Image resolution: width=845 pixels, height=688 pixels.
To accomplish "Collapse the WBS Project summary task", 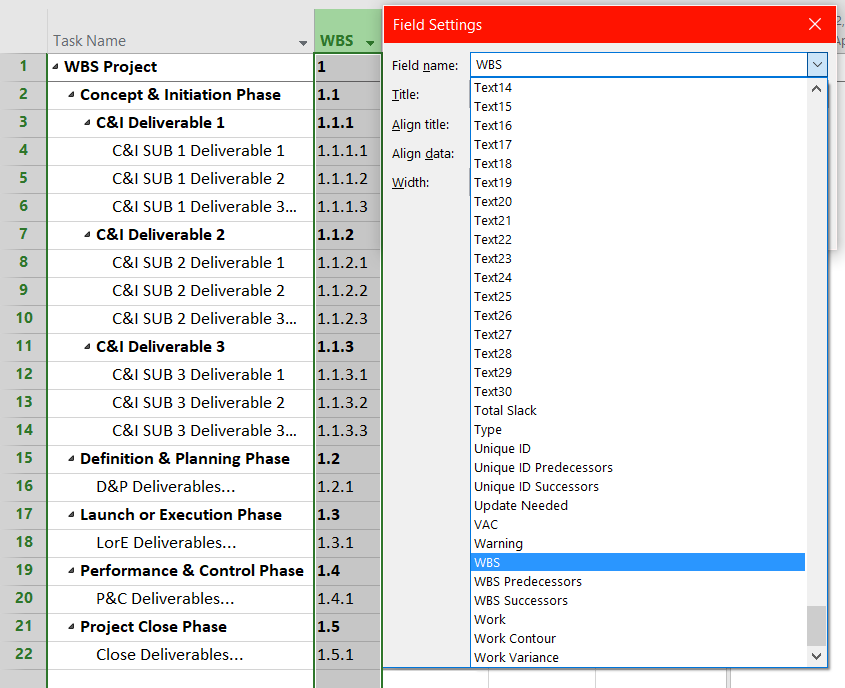I will pyautogui.click(x=55, y=67).
